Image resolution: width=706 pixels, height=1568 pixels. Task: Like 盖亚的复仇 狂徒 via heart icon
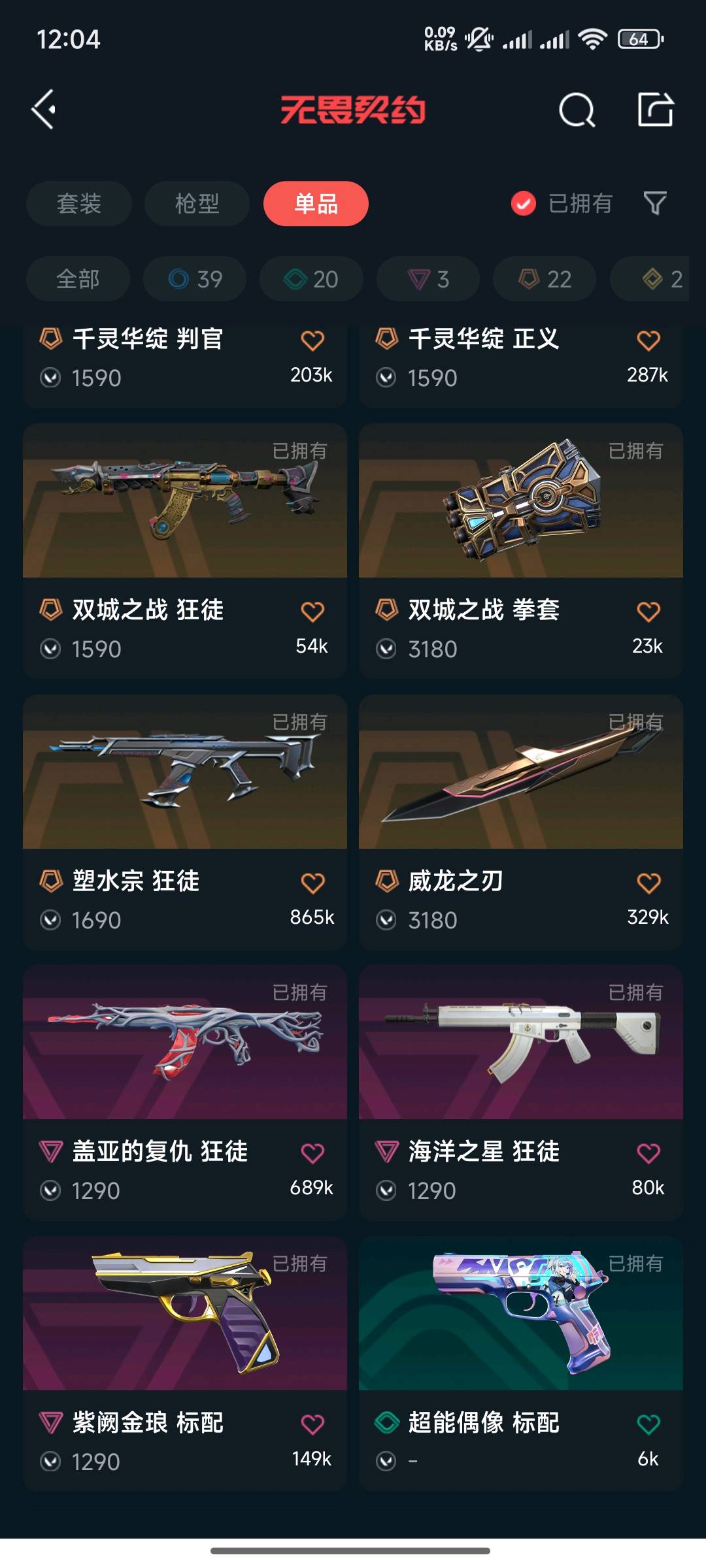[x=312, y=1154]
